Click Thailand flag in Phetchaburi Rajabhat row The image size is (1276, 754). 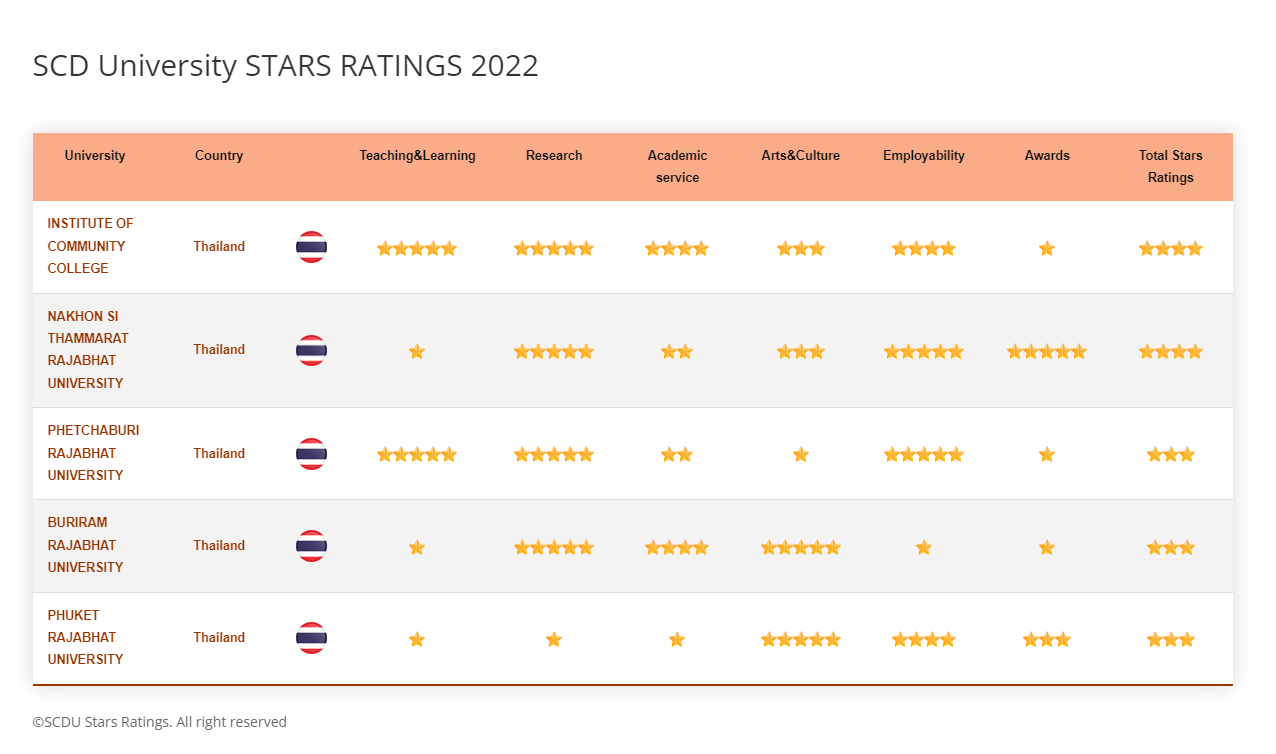(x=311, y=454)
